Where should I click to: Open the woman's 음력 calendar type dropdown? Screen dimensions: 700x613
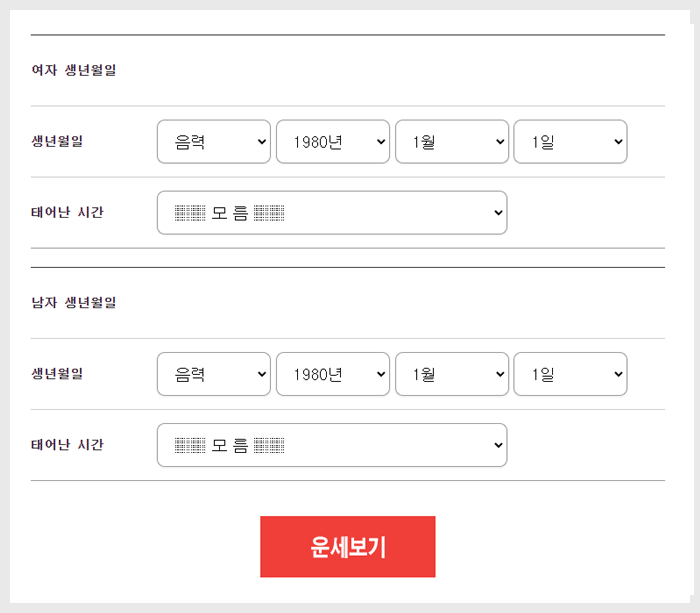point(214,142)
